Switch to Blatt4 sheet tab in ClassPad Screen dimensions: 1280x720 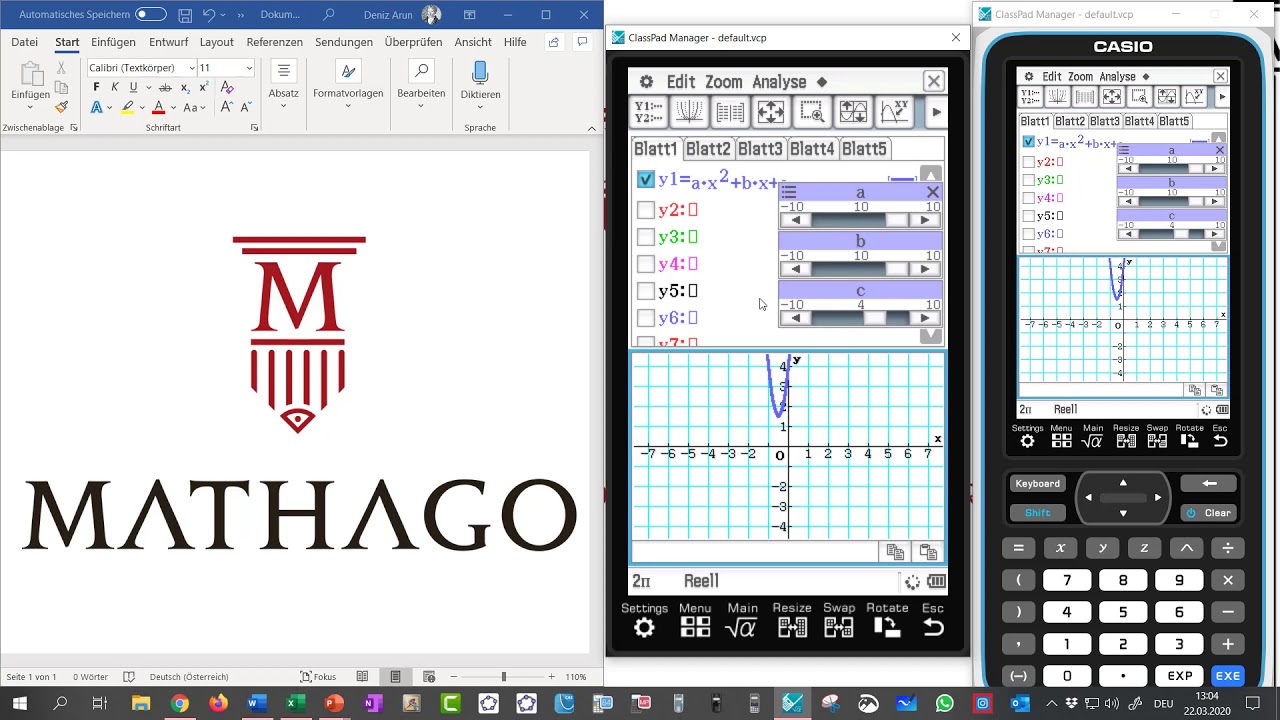pyautogui.click(x=812, y=149)
